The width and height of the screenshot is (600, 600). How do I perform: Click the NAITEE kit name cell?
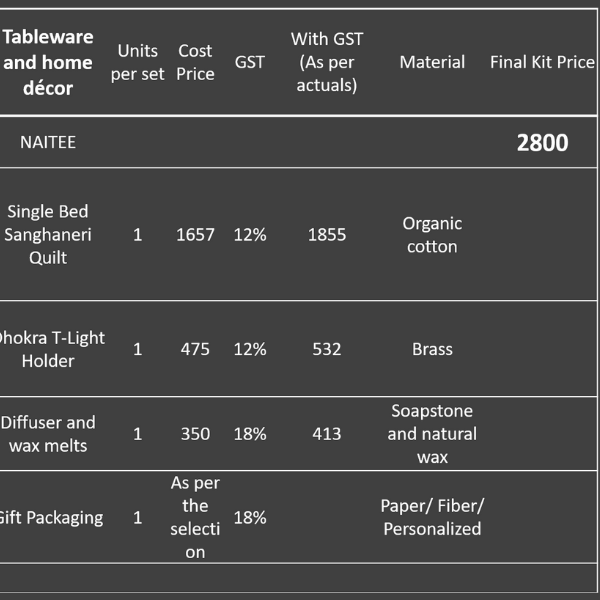pos(48,142)
